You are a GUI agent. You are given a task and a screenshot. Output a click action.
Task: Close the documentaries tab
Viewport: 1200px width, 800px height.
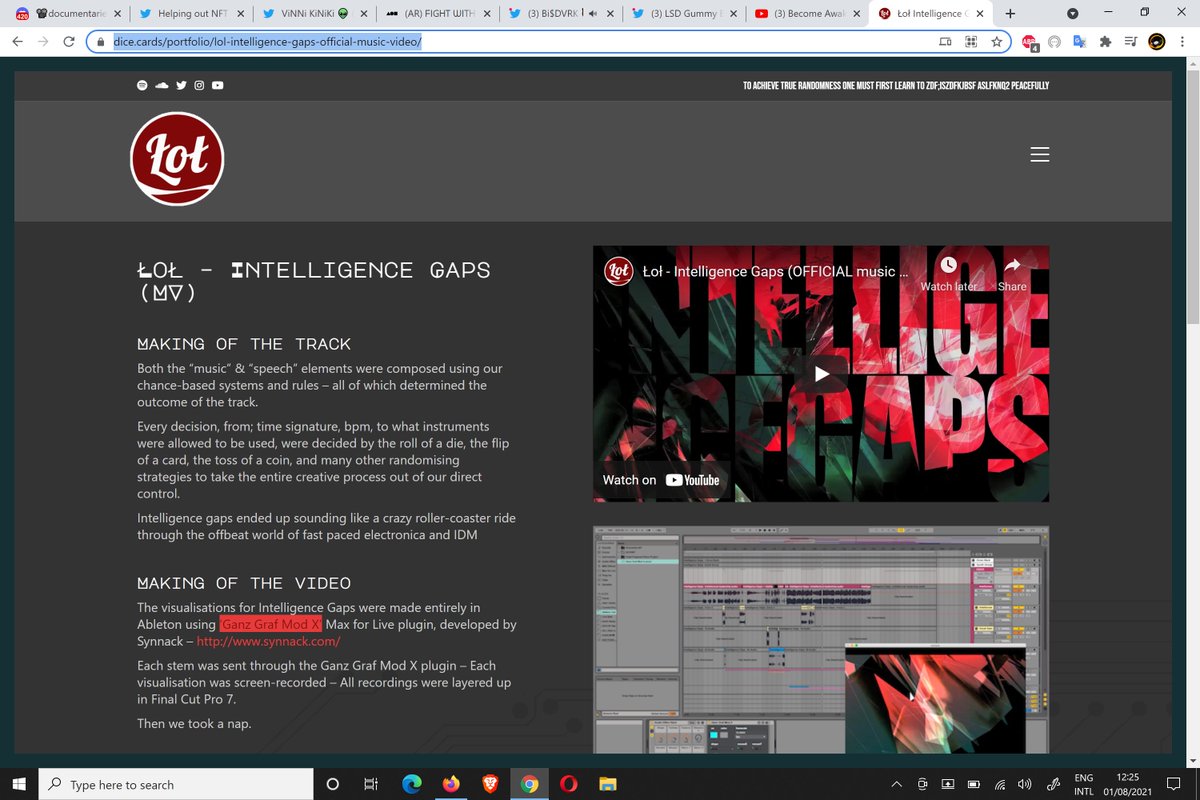coord(118,14)
